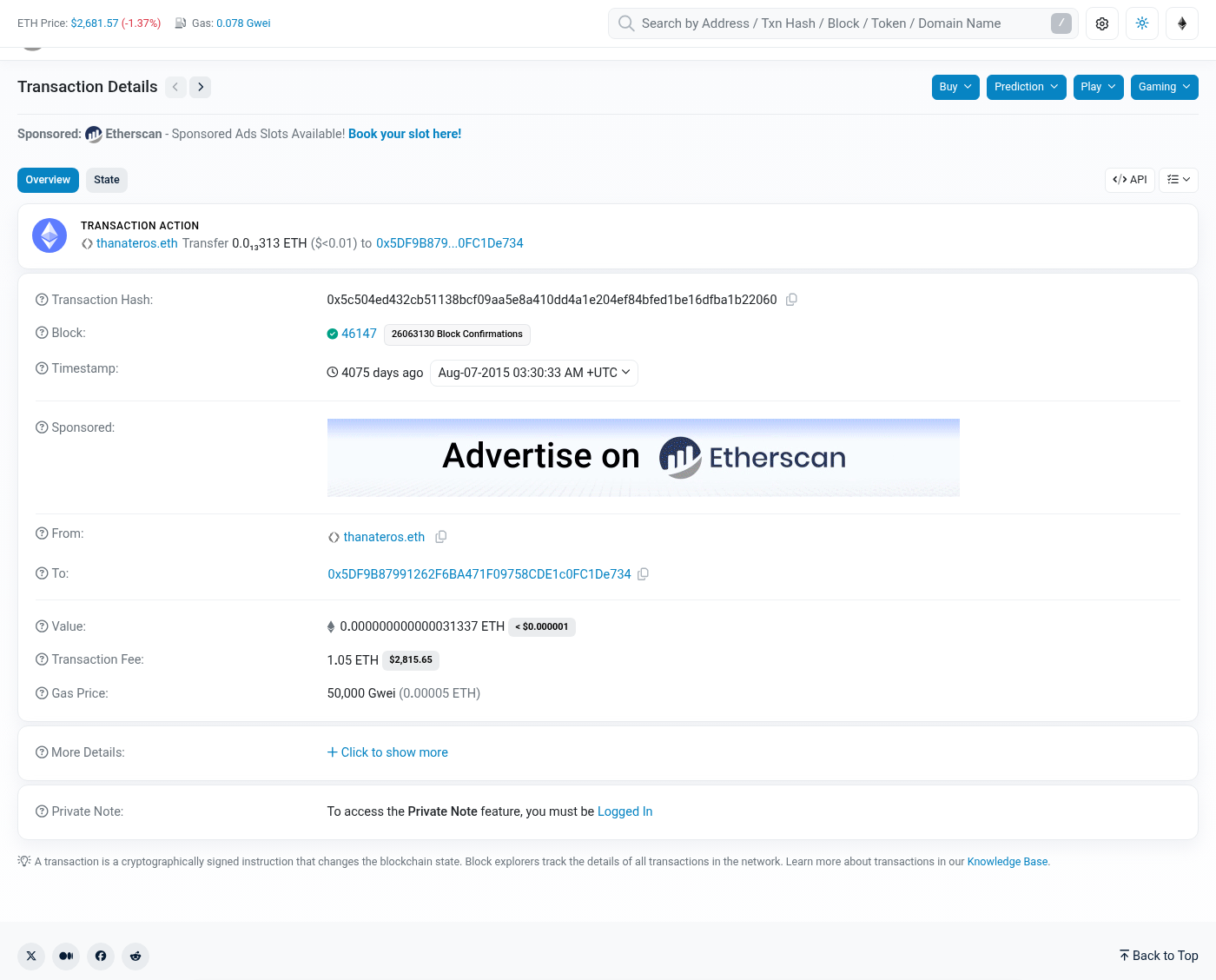Screen dimensions: 1216x980
Task: Expand the Prediction dropdown
Action: click(1027, 87)
